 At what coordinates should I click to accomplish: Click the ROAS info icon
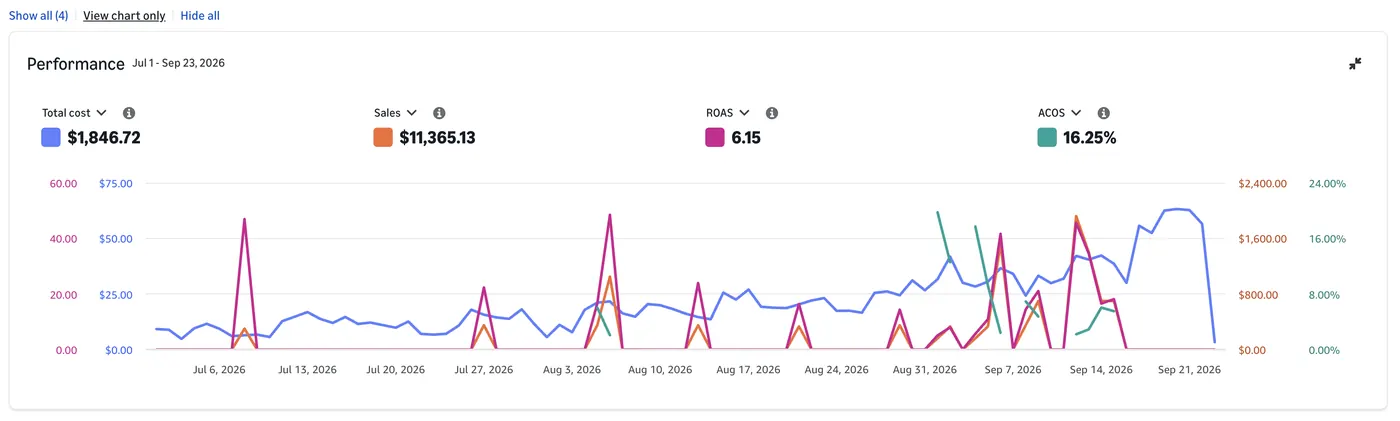[x=772, y=114]
